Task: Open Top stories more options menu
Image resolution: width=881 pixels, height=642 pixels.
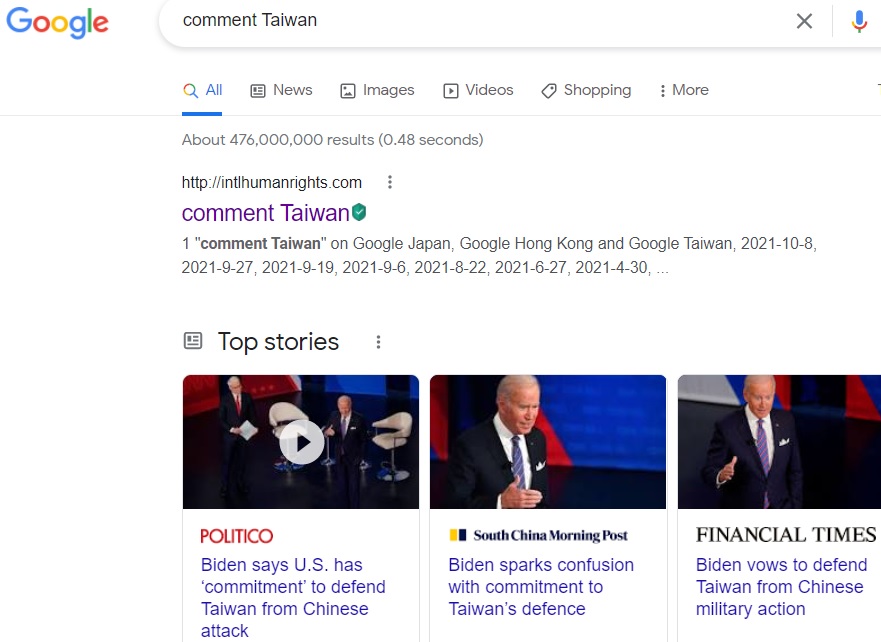Action: click(x=378, y=342)
